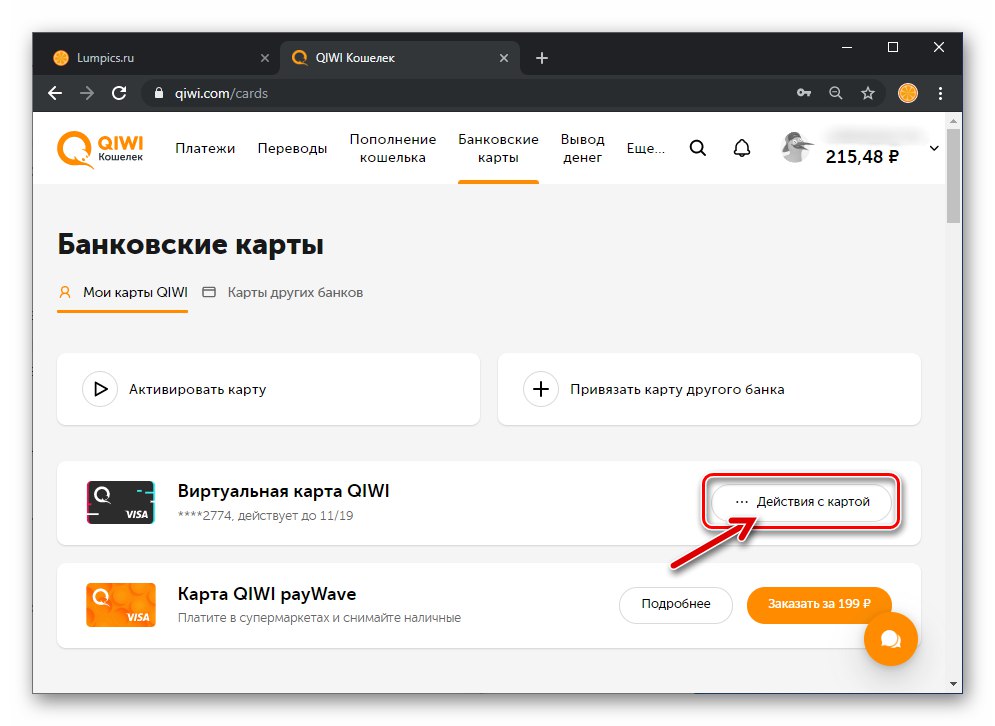The width and height of the screenshot is (995, 726).
Task: Bookmark this page with star icon
Action: (868, 93)
